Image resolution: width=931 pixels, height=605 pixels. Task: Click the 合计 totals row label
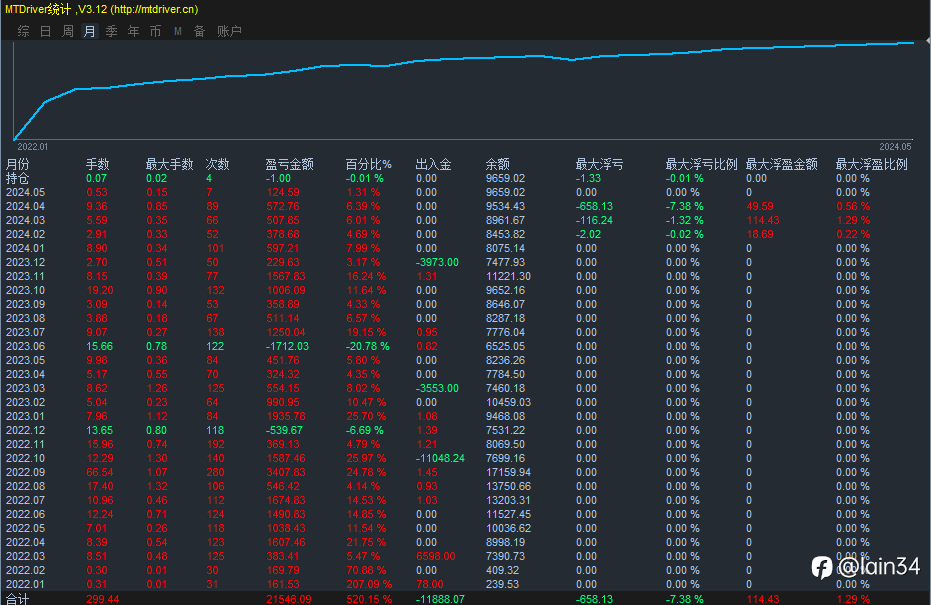tap(18, 598)
